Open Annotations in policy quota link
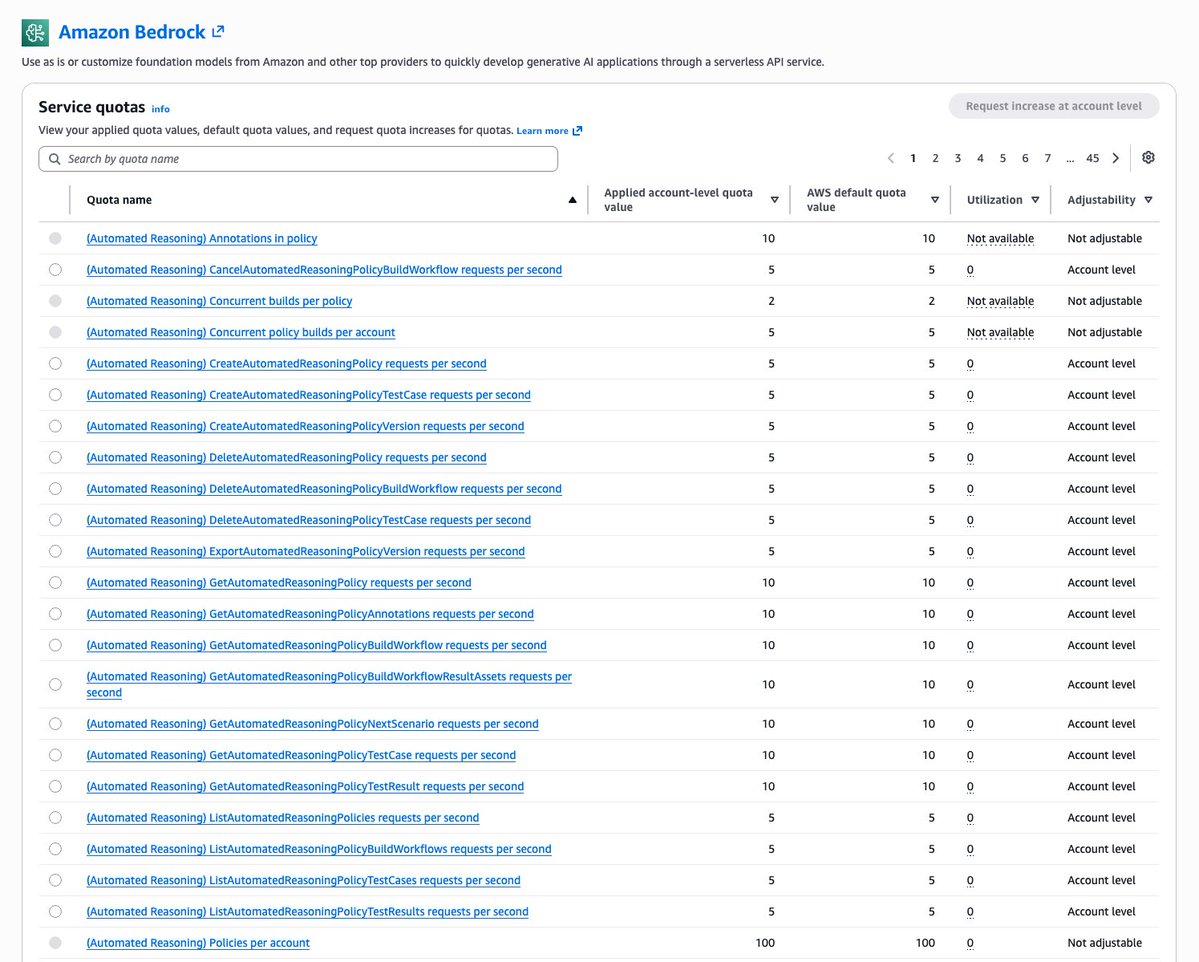The width and height of the screenshot is (1199, 962). pos(202,239)
